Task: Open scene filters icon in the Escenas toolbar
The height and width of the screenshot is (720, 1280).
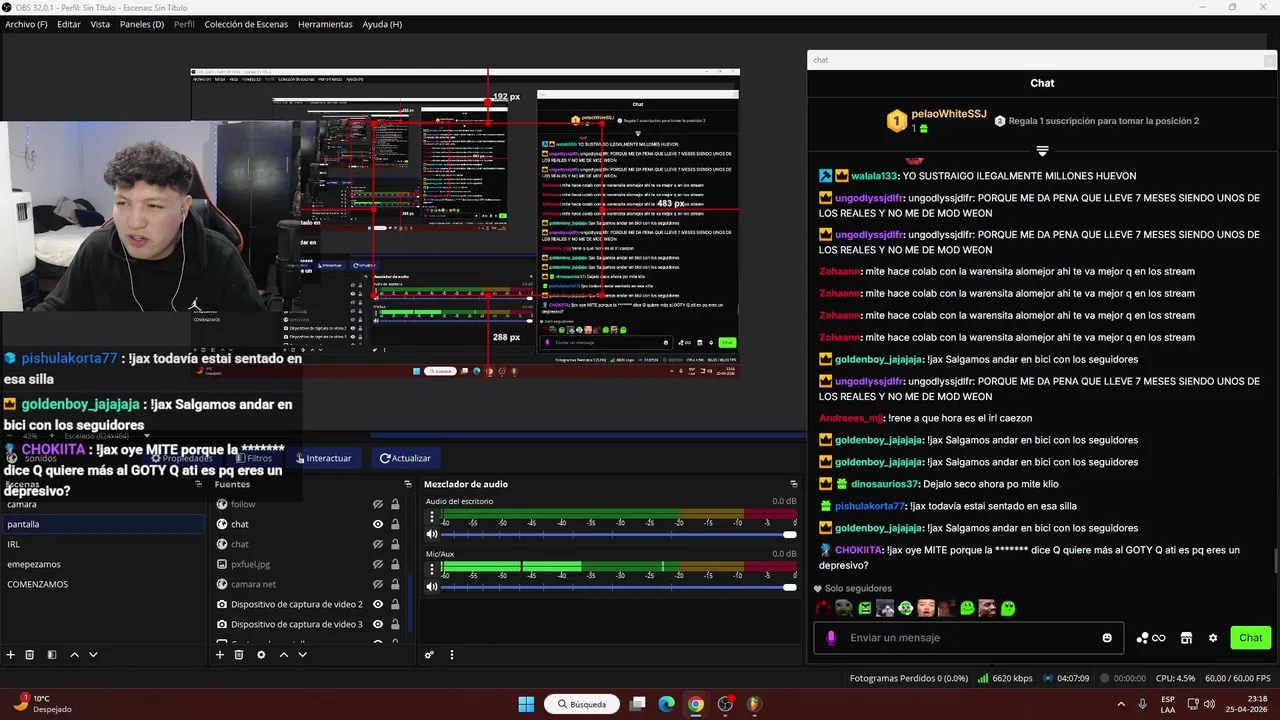Action: tap(51, 655)
